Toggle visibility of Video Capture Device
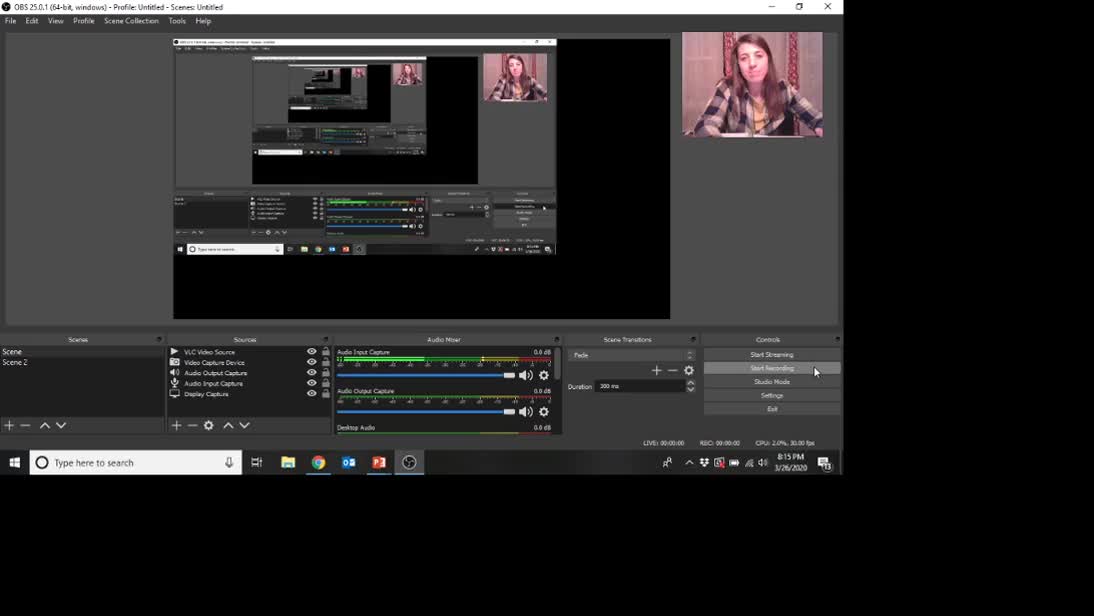Screen dimensions: 1094x616 click(x=312, y=362)
